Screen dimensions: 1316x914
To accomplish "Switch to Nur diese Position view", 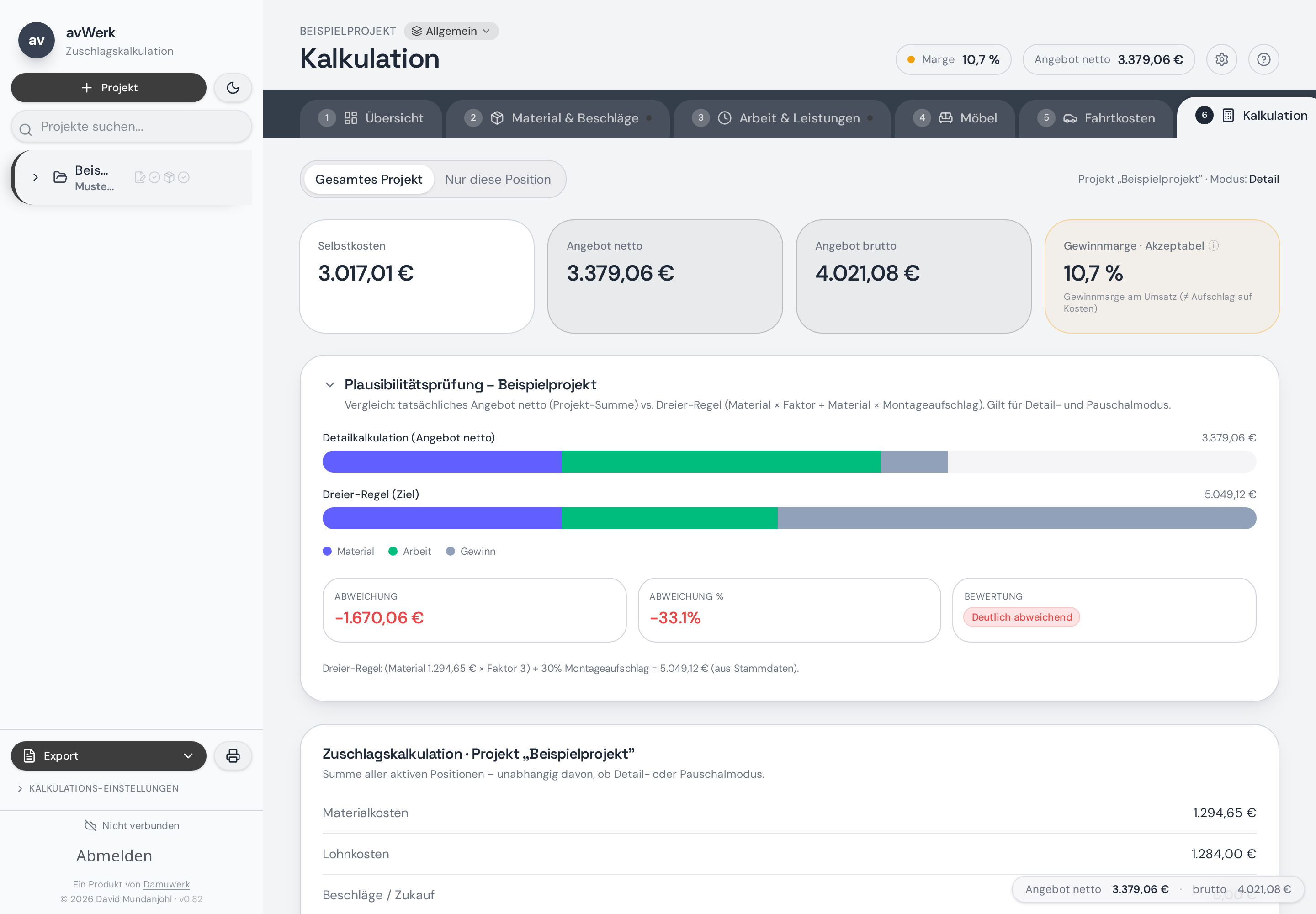I will click(x=498, y=179).
